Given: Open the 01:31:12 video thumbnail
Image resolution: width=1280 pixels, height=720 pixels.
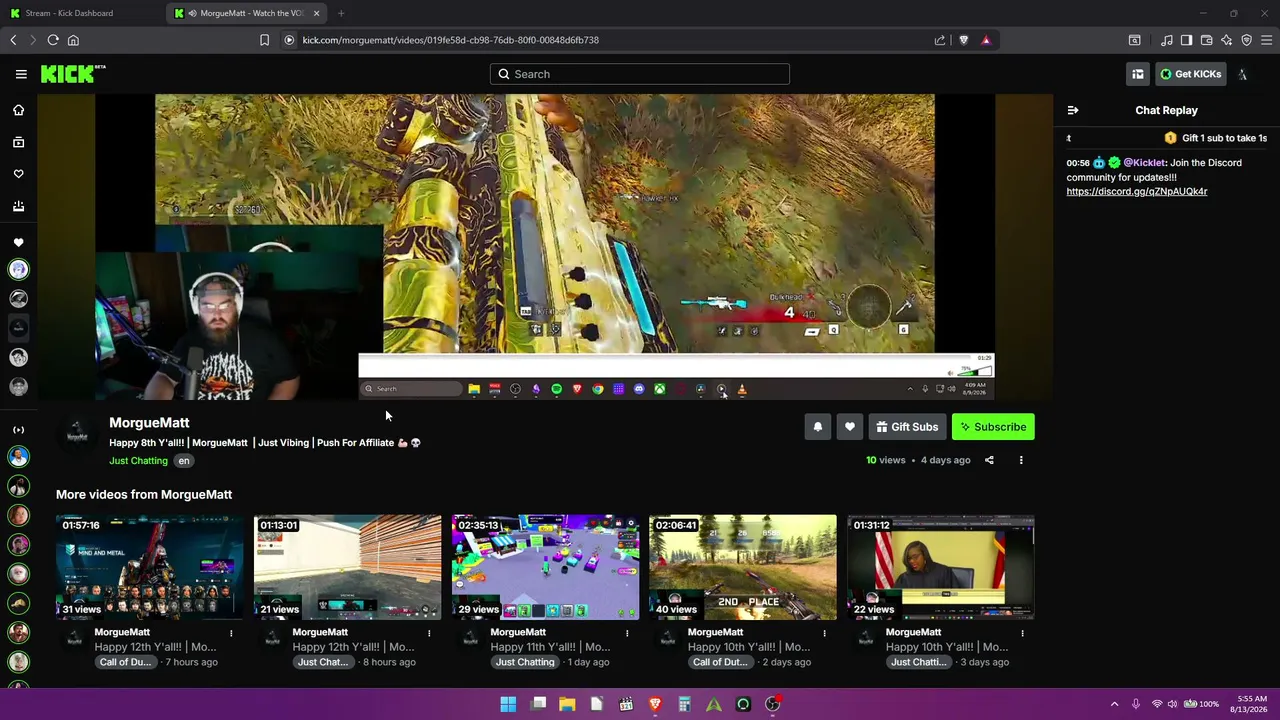Looking at the screenshot, I should (x=941, y=567).
